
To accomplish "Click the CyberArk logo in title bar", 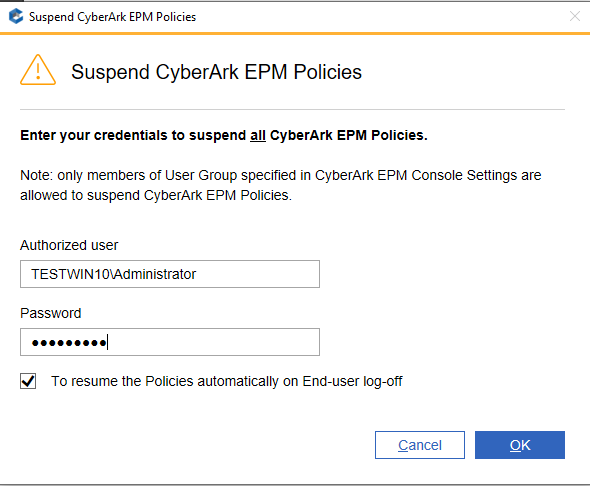I will [x=16, y=17].
